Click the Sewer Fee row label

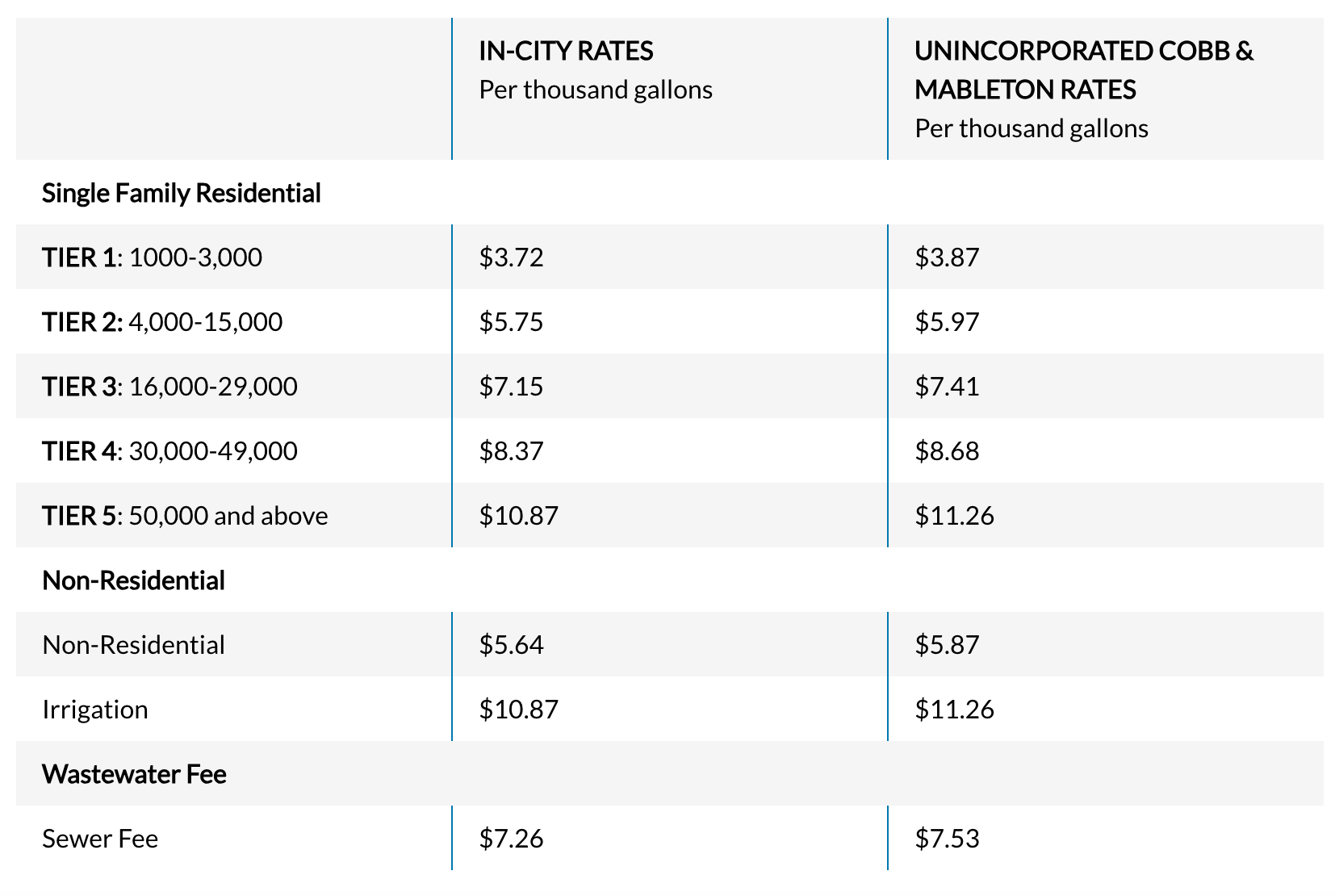pyautogui.click(x=100, y=839)
